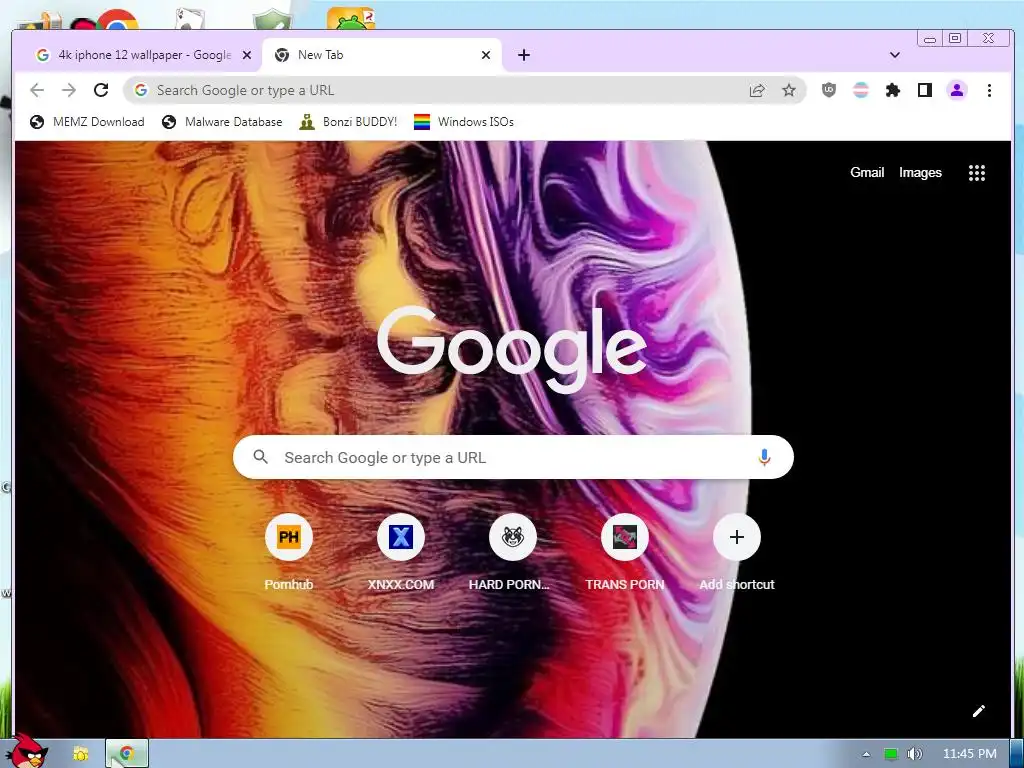1024x768 pixels.
Task: Click the Chrome taskbar button
Action: [x=127, y=754]
